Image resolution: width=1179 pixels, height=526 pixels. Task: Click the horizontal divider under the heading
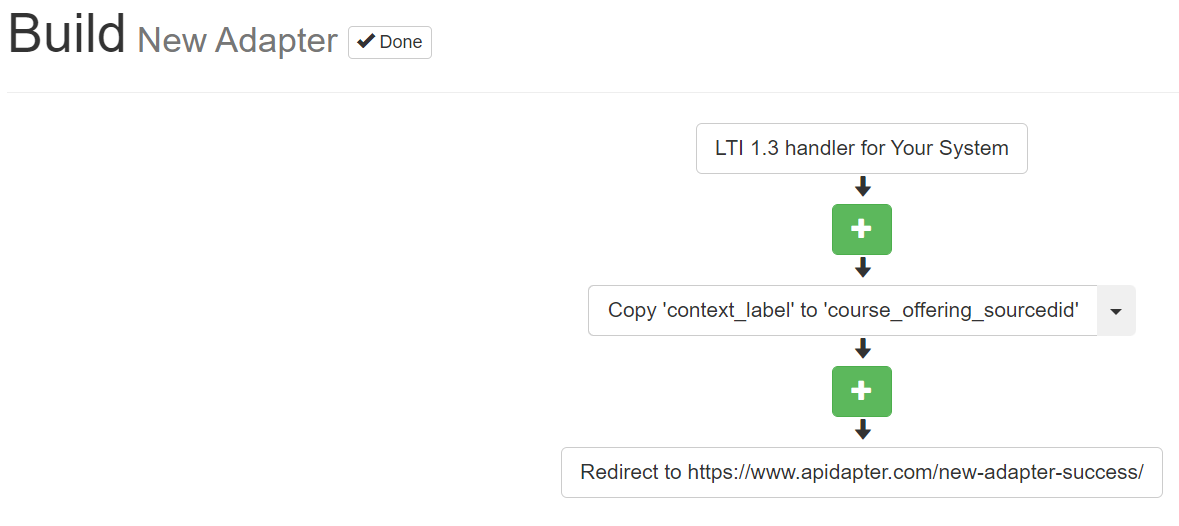click(x=590, y=93)
